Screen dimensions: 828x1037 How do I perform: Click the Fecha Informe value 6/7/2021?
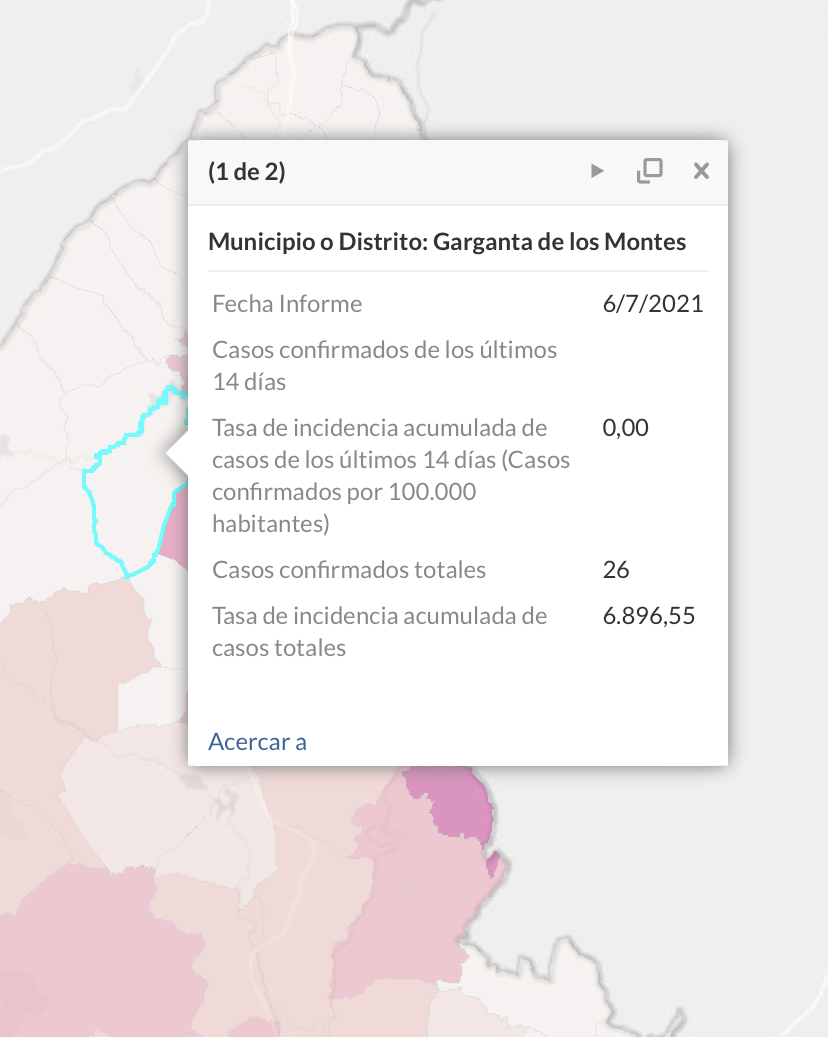coord(653,304)
